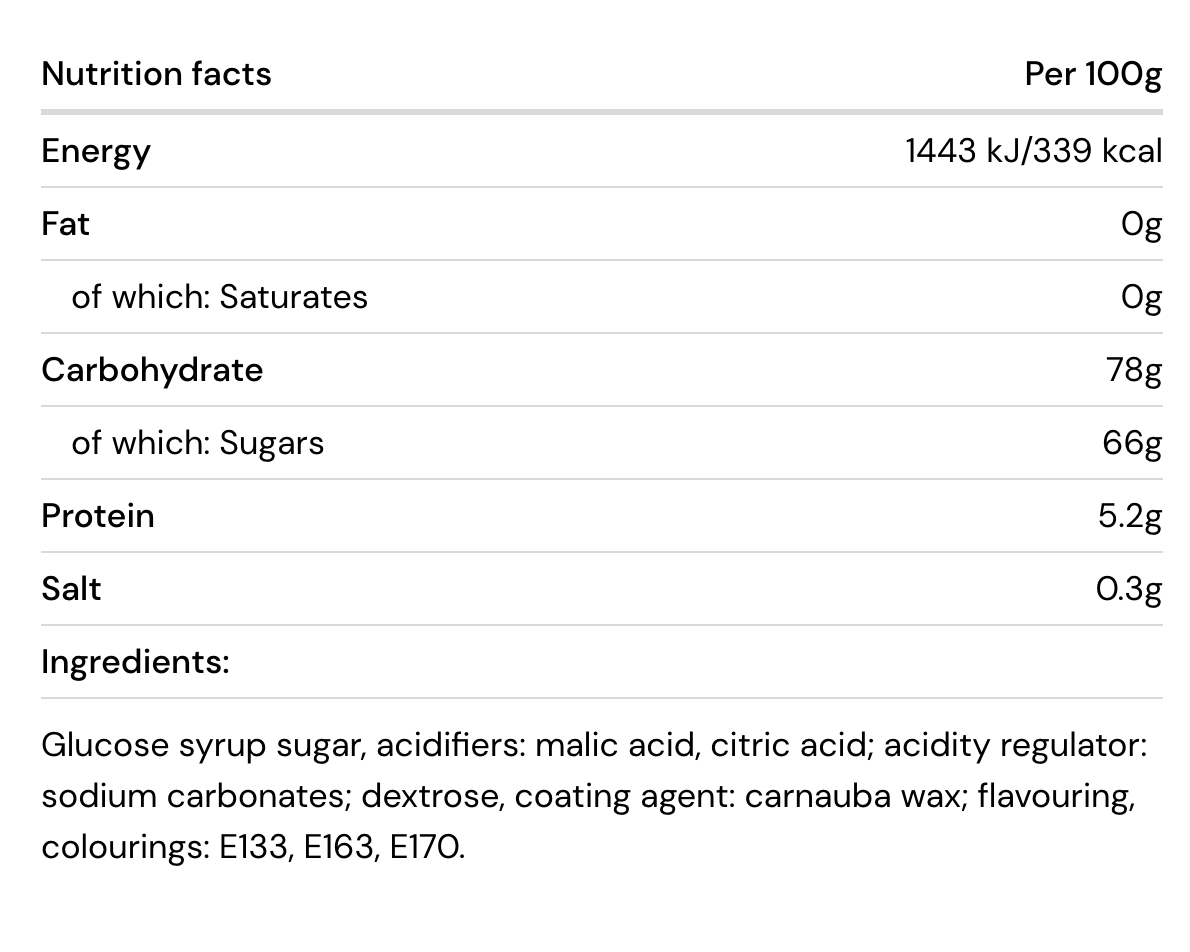Click the 'Glucose syrup sugar' ingredients text
Viewport: 1190px width, 952px height.
pos(201,746)
